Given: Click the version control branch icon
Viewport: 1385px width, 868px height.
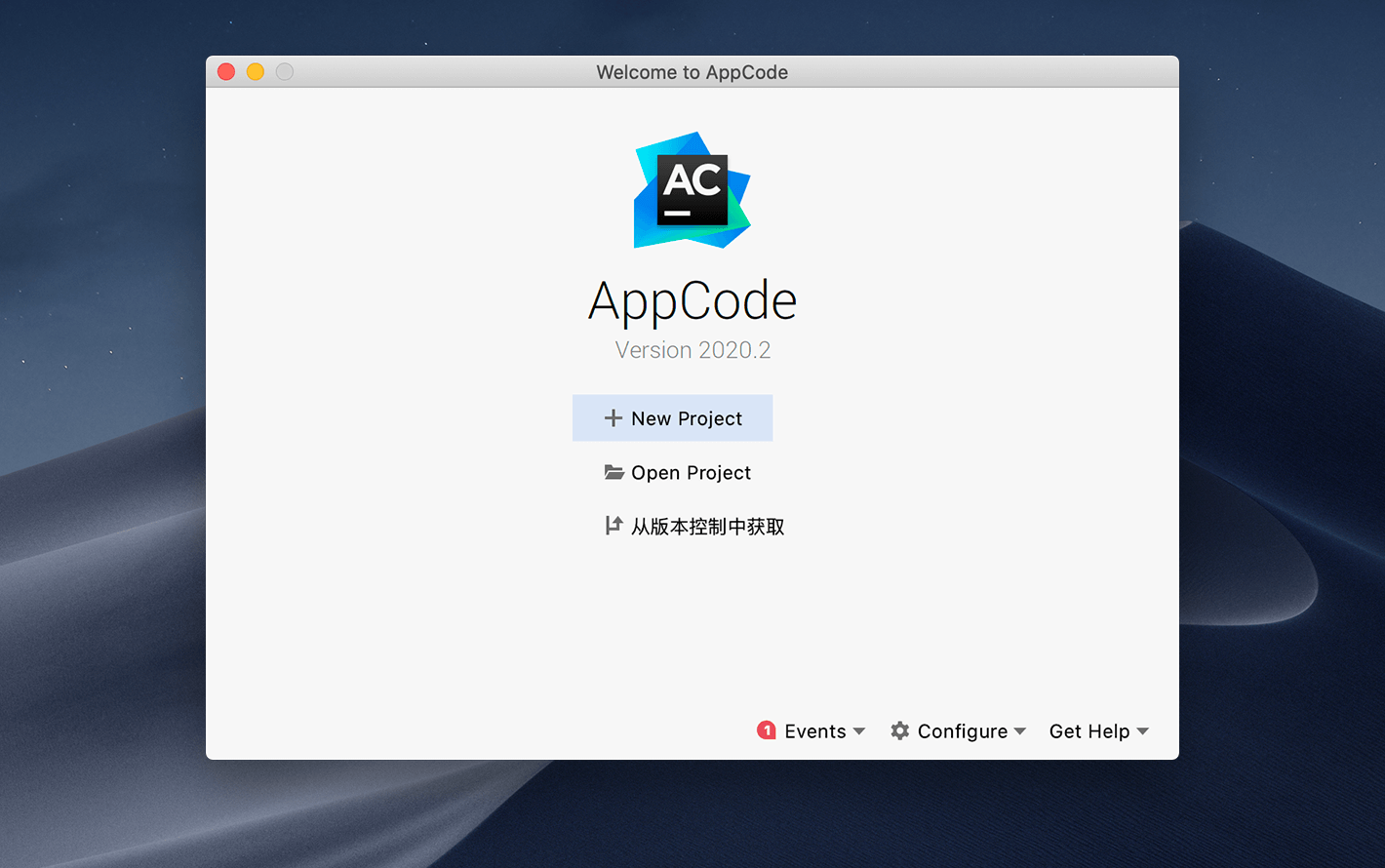Looking at the screenshot, I should (613, 526).
